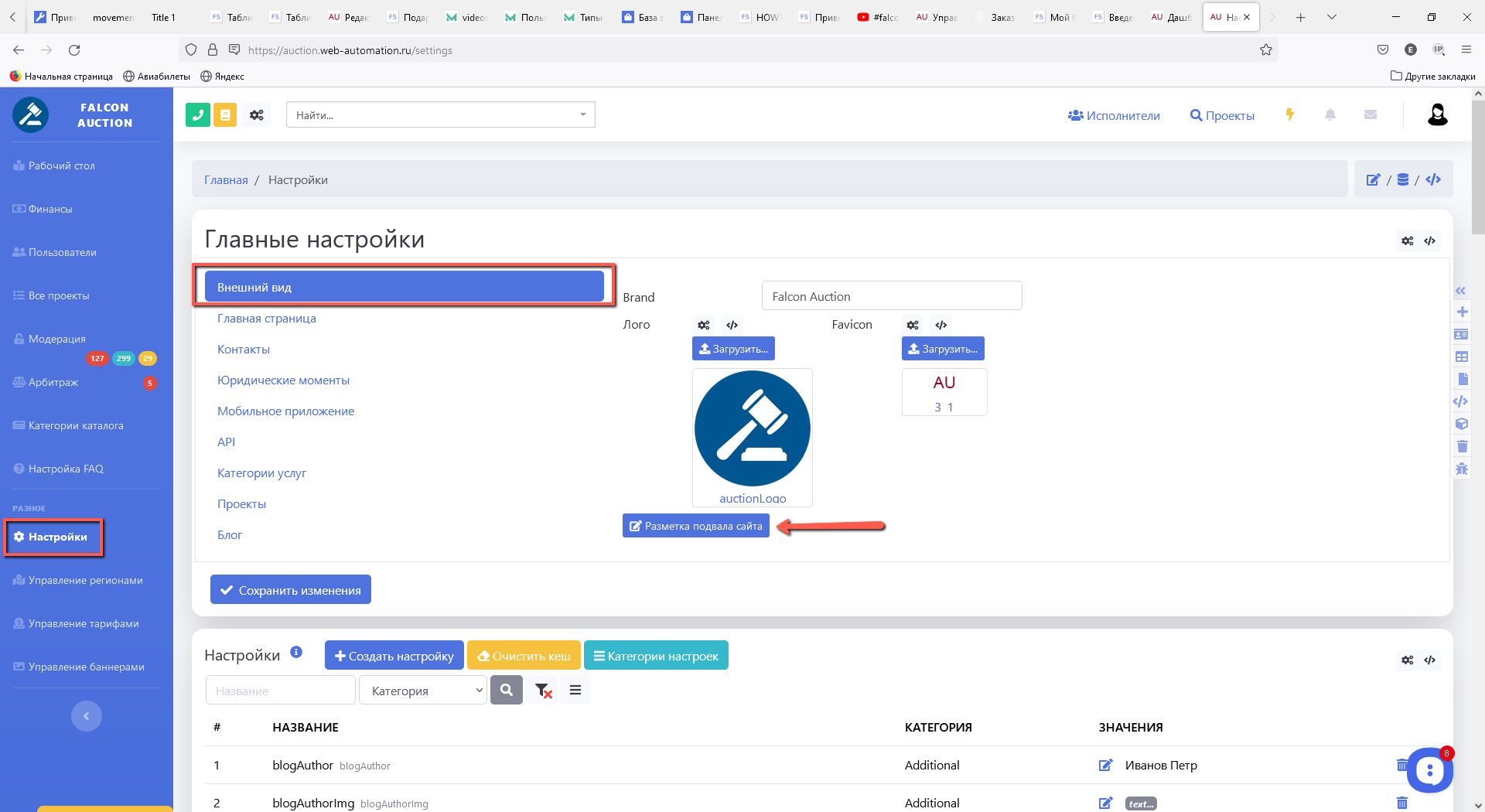1485x812 pixels.
Task: Open the user avatar profile menu
Action: coord(1437,115)
